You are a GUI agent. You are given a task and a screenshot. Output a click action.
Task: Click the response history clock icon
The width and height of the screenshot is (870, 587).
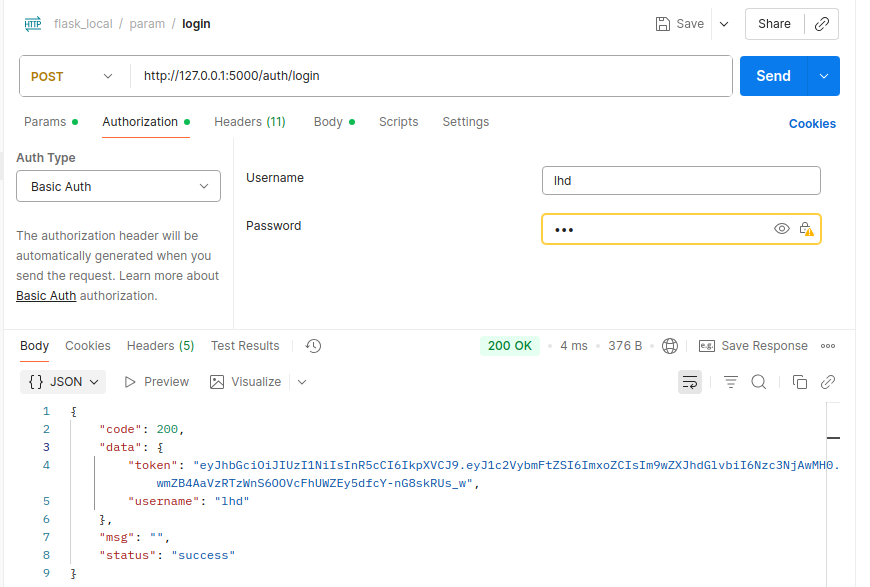tap(313, 346)
